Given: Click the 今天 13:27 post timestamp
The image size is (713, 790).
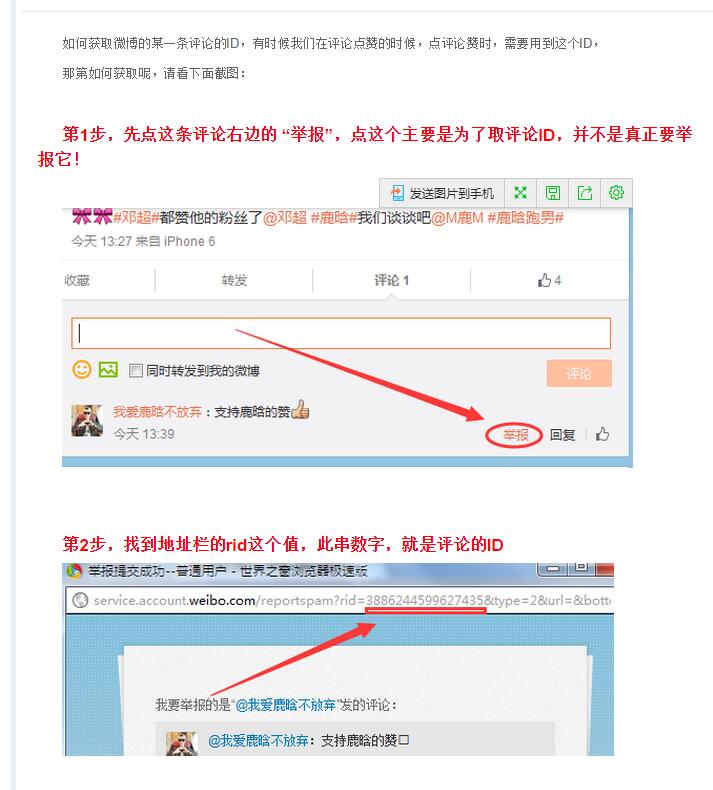Looking at the screenshot, I should pos(101,241).
